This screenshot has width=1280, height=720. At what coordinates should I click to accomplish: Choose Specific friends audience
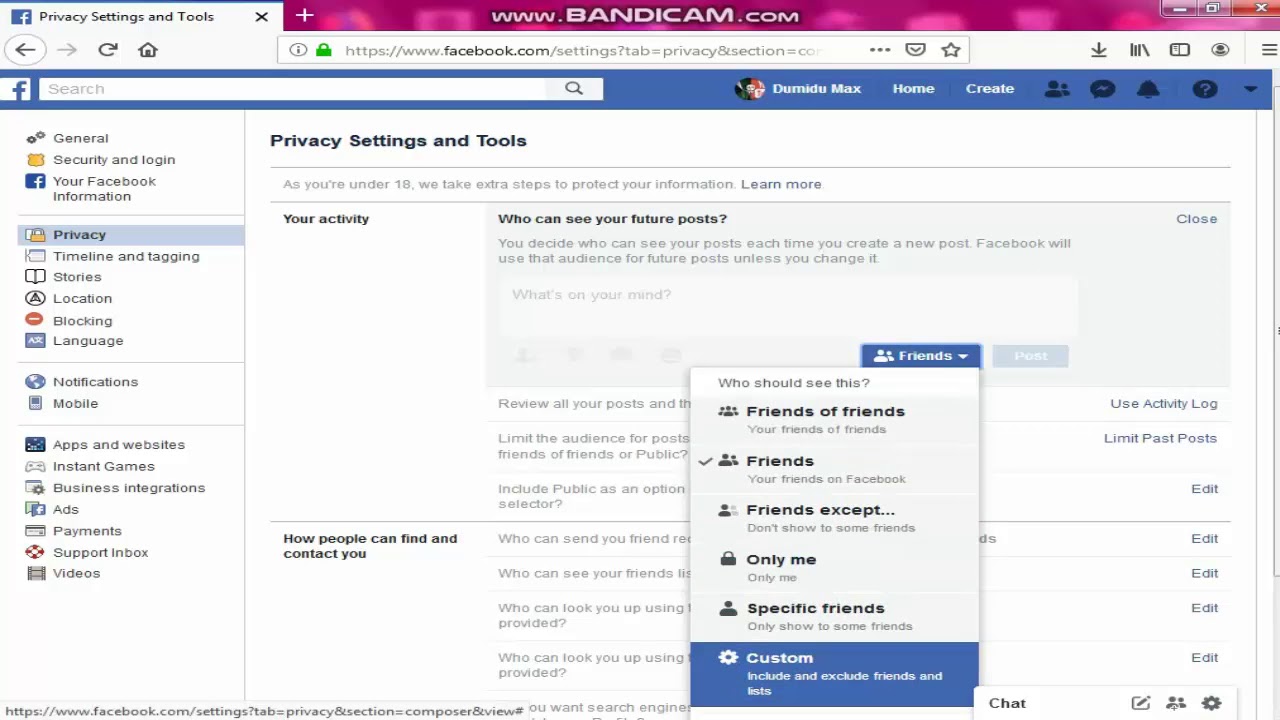pos(834,616)
